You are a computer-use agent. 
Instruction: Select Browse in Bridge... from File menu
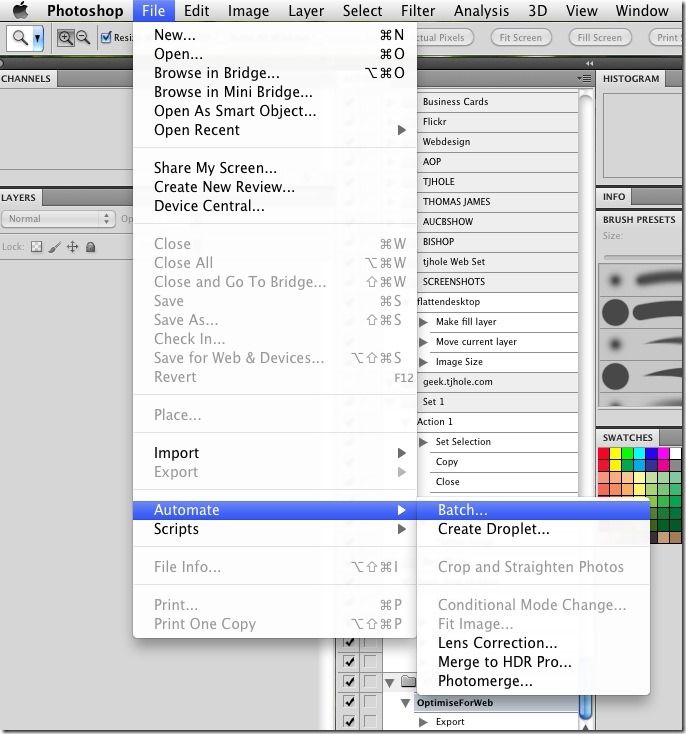pyautogui.click(x=216, y=73)
